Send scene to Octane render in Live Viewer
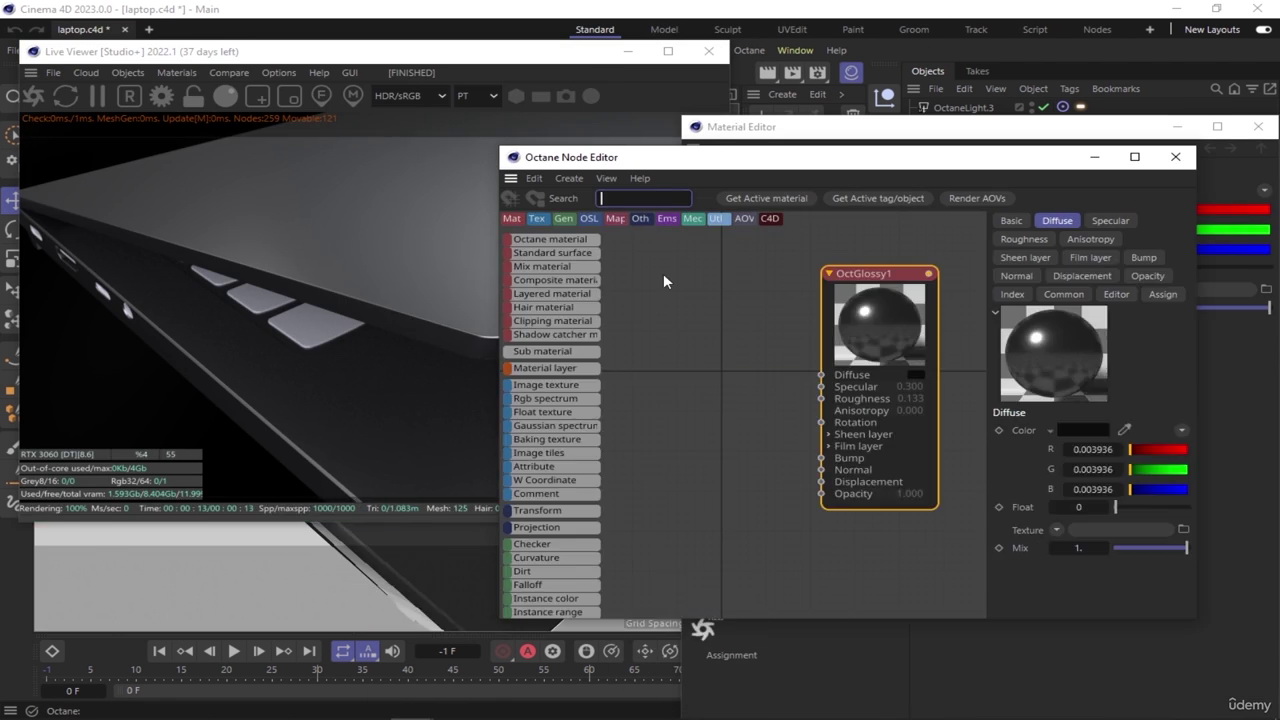This screenshot has width=1280, height=720. (x=34, y=96)
